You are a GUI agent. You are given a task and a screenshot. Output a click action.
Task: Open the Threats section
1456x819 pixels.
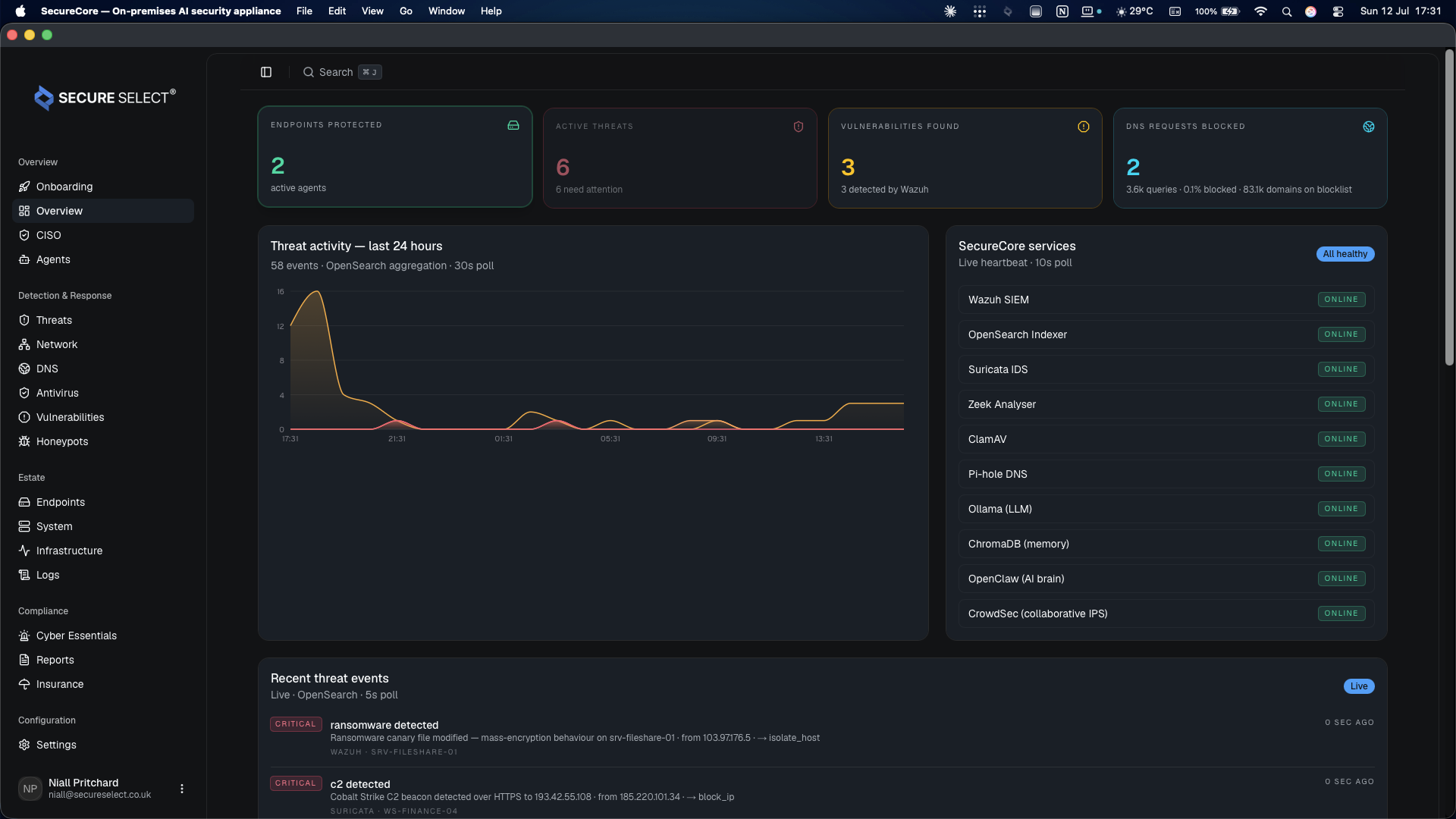pos(103,320)
